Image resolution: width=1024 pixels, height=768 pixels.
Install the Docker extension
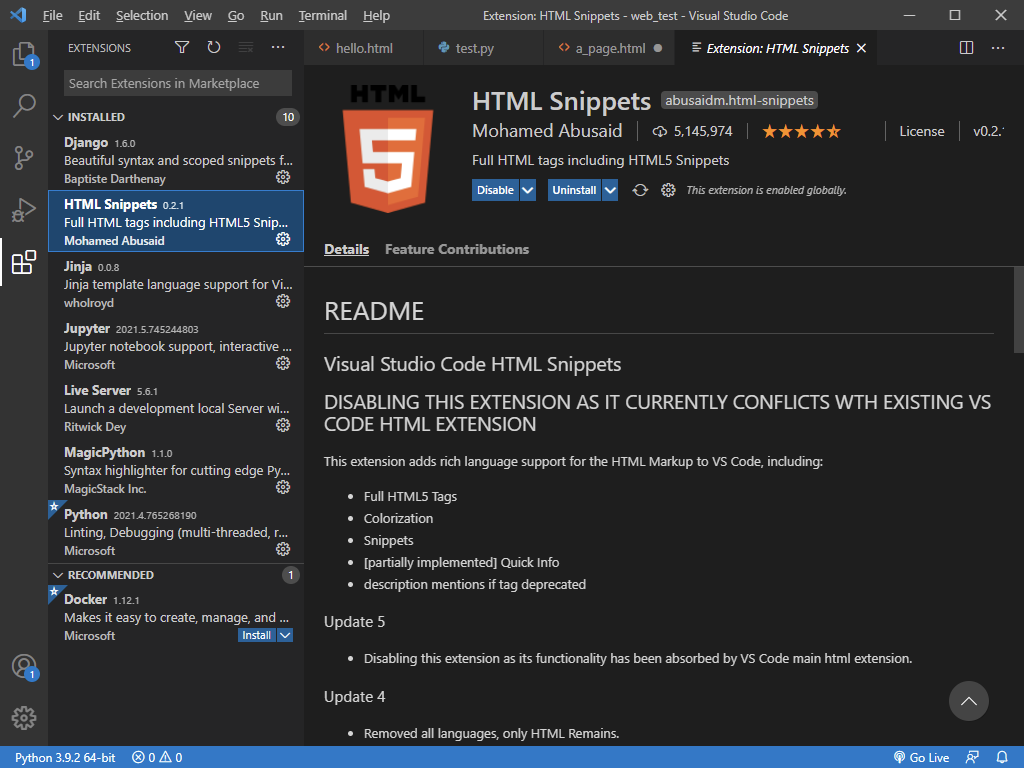pyautogui.click(x=257, y=635)
